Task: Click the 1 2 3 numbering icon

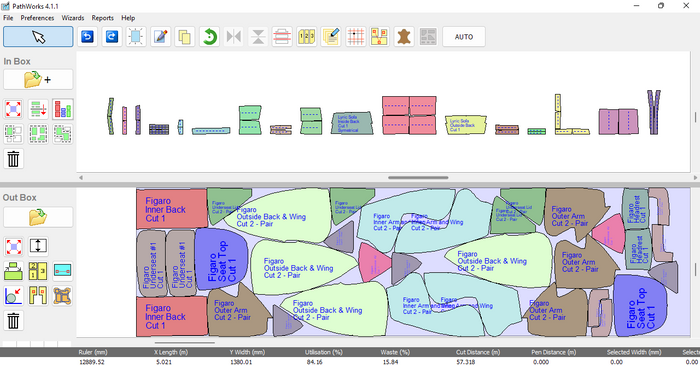Action: click(307, 37)
